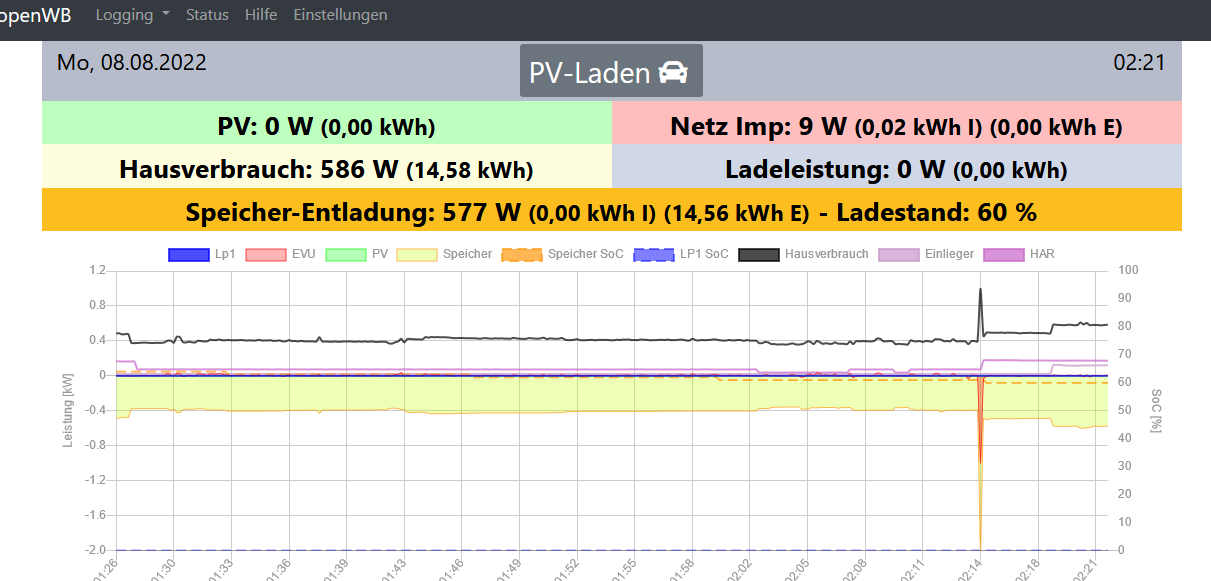1211x581 pixels.
Task: Click the Leistung [kW] axis label
Action: click(x=68, y=410)
